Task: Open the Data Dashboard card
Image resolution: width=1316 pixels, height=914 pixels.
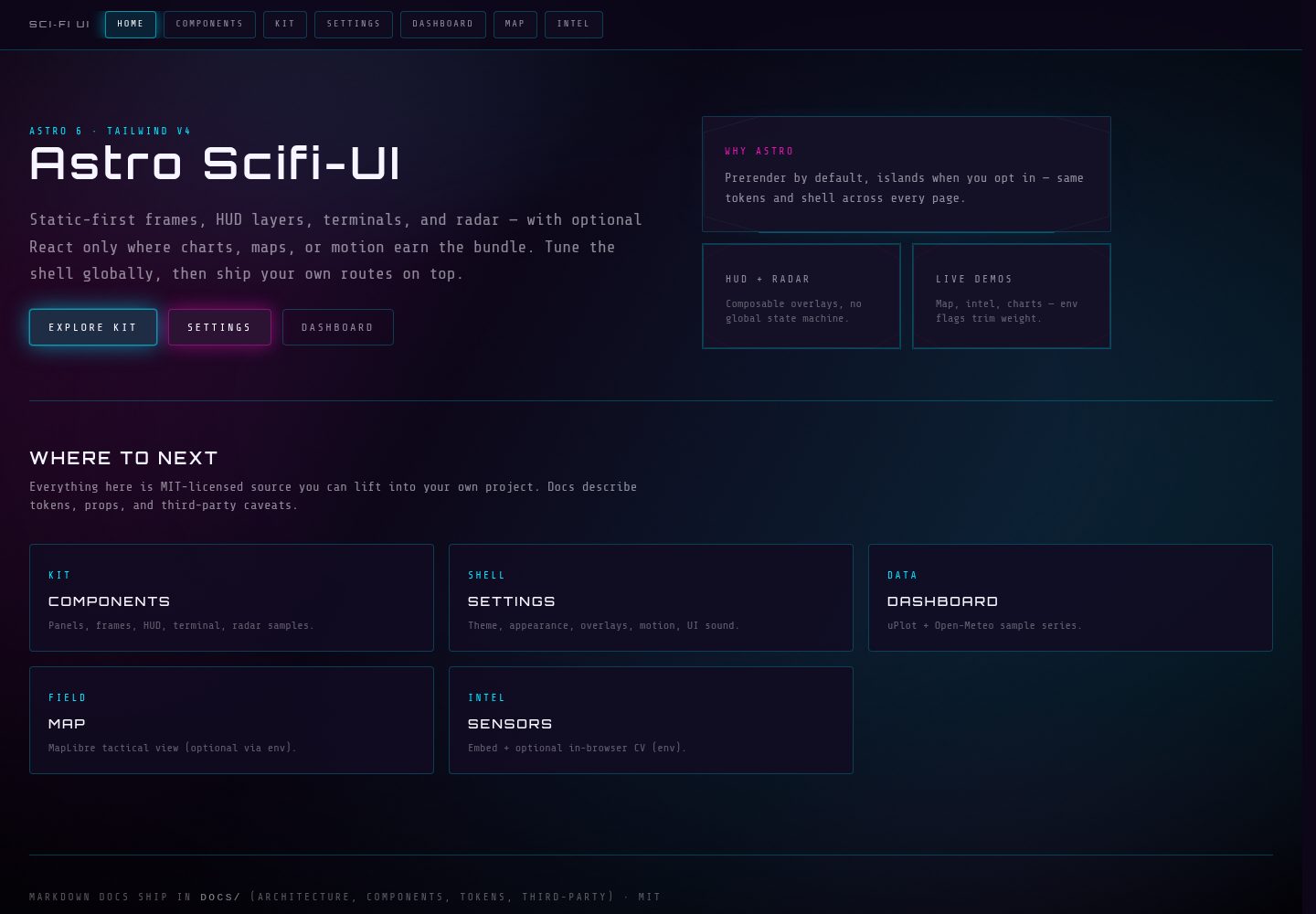Action: [1070, 598]
